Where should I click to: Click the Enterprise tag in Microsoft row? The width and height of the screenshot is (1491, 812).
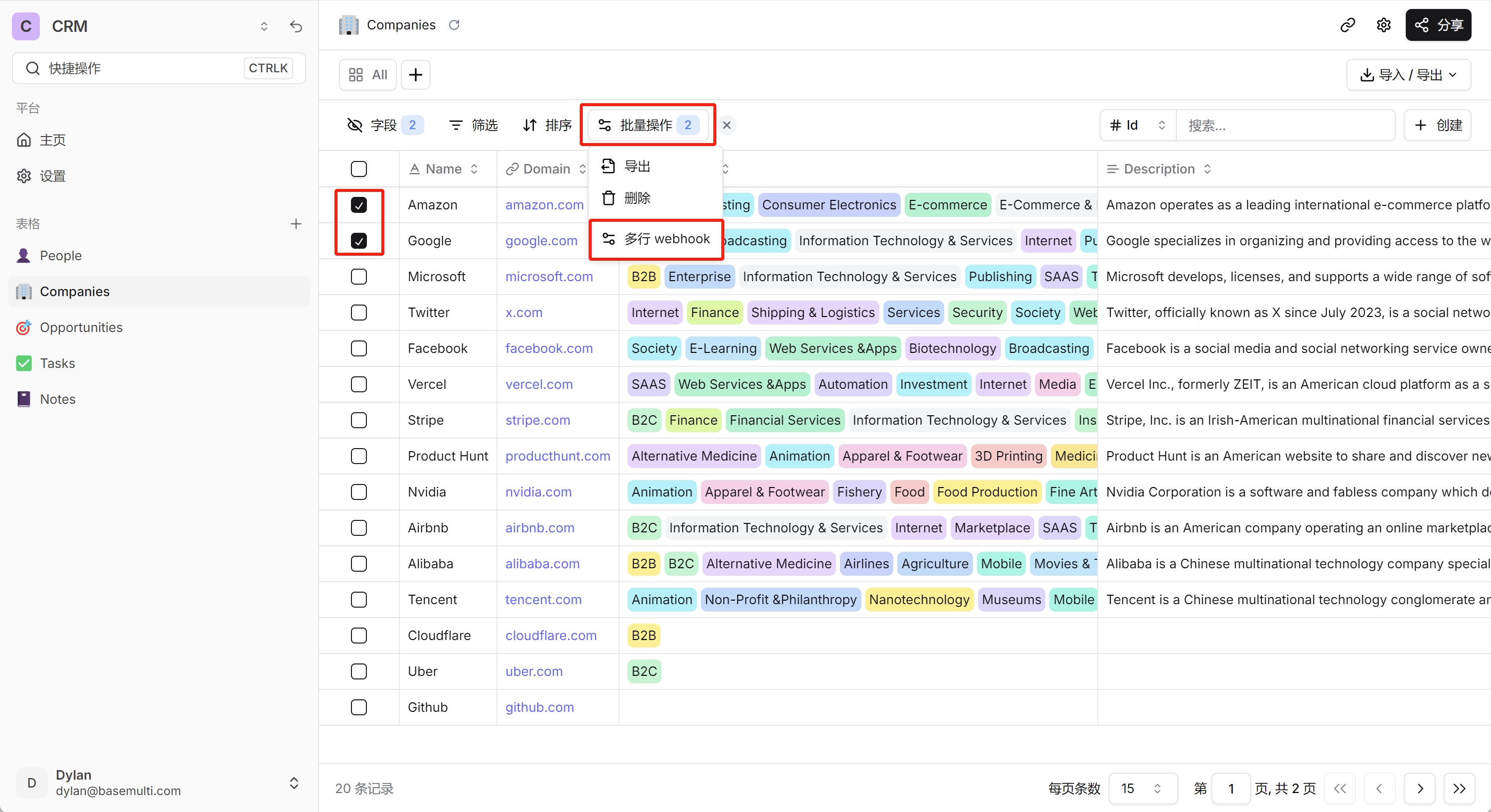coord(699,277)
